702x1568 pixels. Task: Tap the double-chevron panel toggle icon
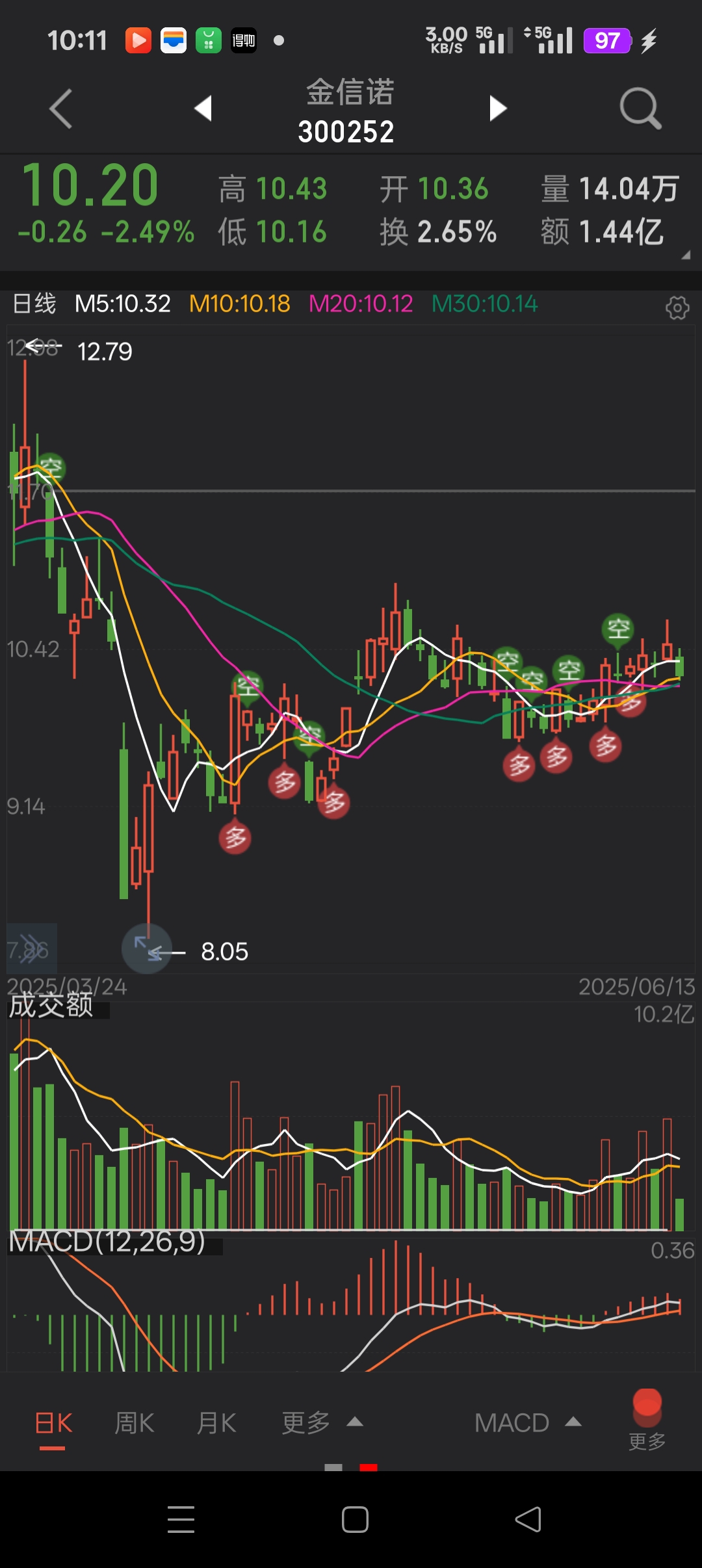[32, 948]
